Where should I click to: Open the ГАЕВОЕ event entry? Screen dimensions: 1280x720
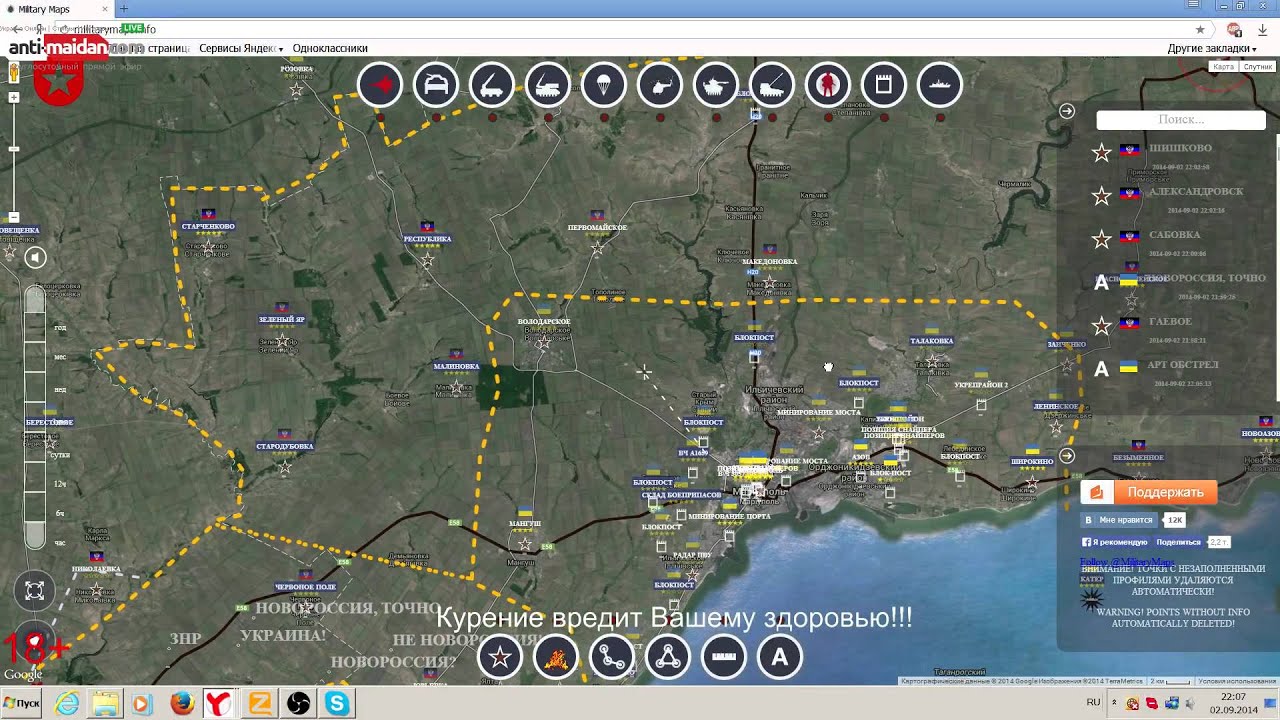(x=1170, y=321)
